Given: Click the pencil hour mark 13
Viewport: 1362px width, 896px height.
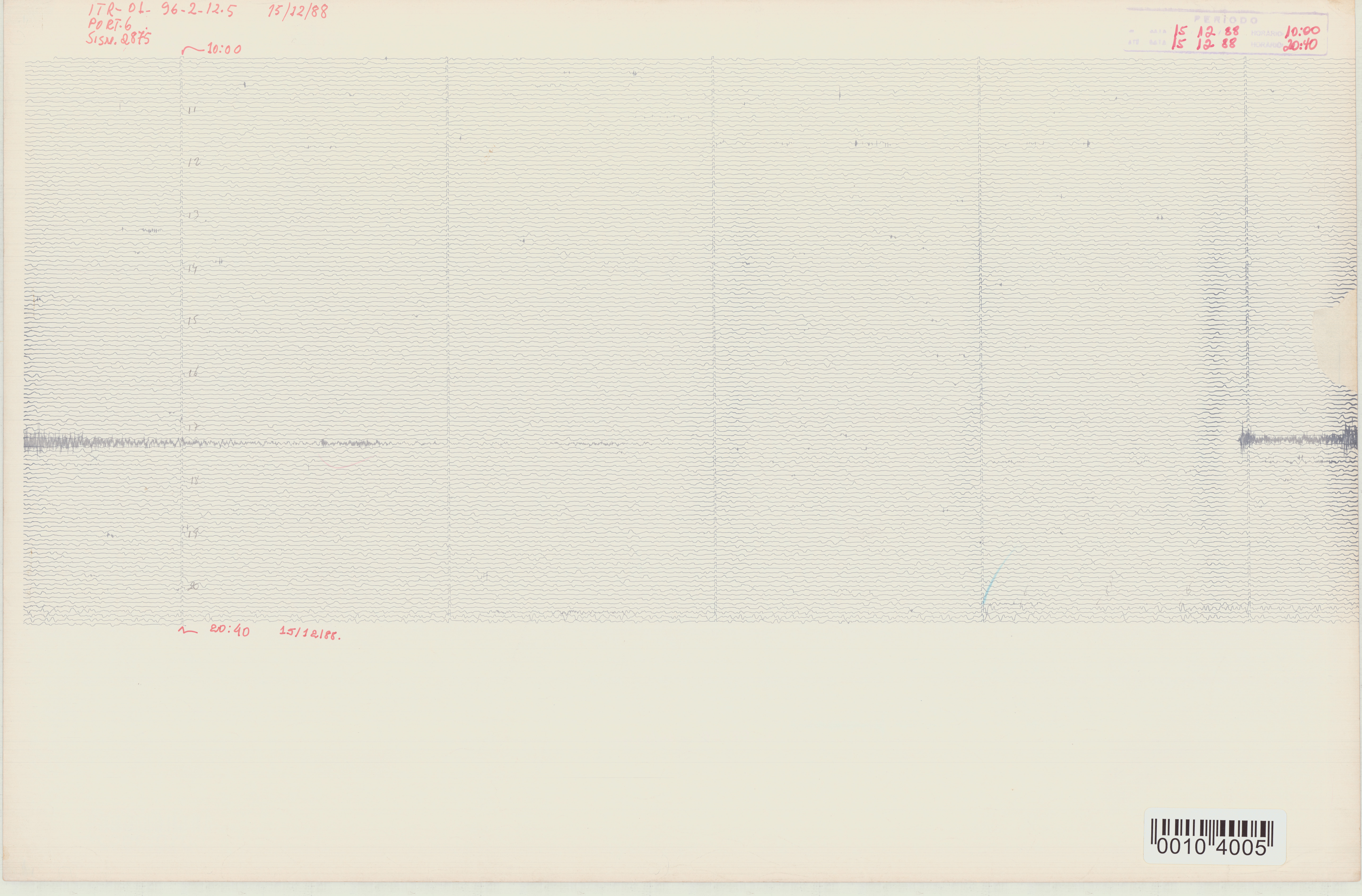Looking at the screenshot, I should 193,215.
